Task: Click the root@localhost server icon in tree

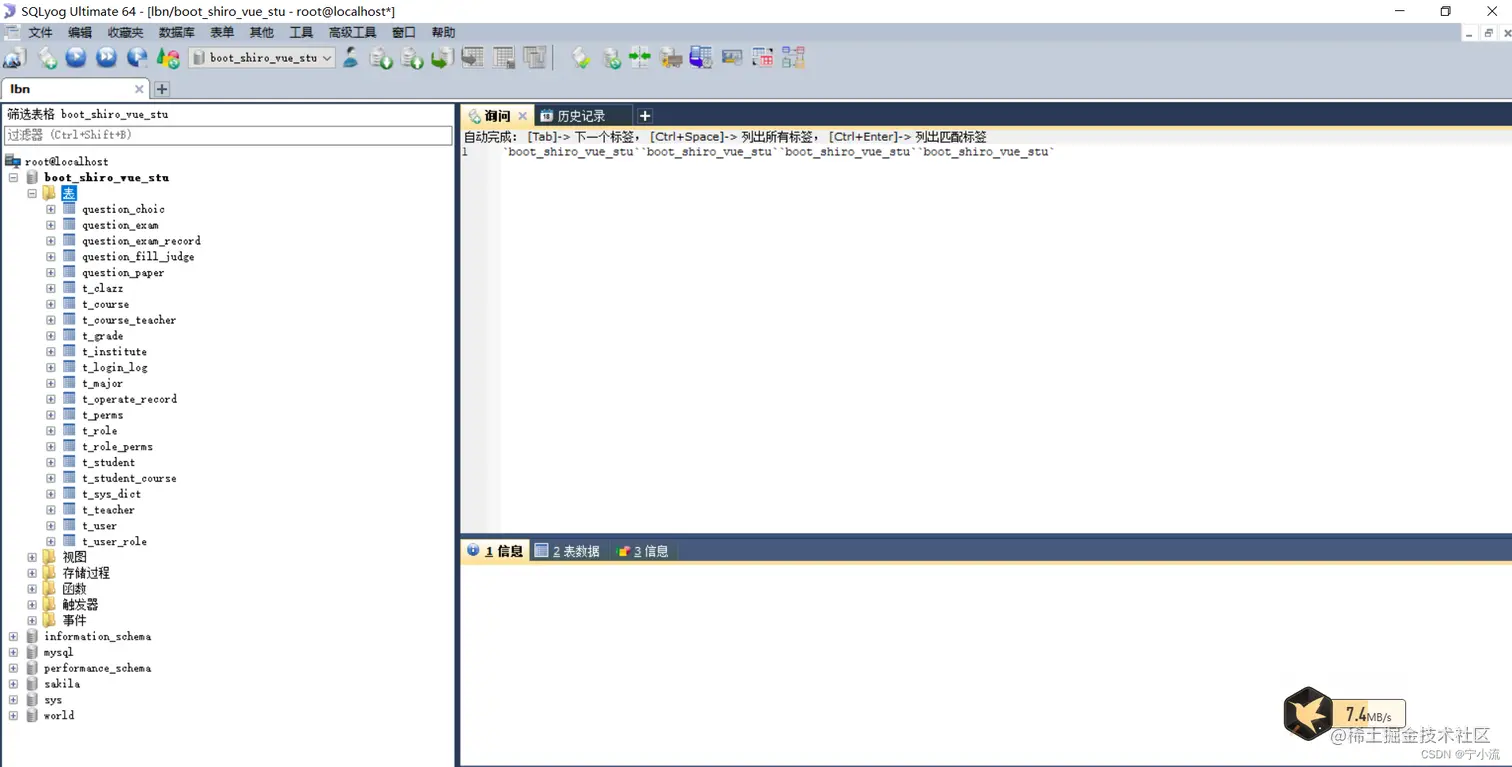Action: [13, 161]
